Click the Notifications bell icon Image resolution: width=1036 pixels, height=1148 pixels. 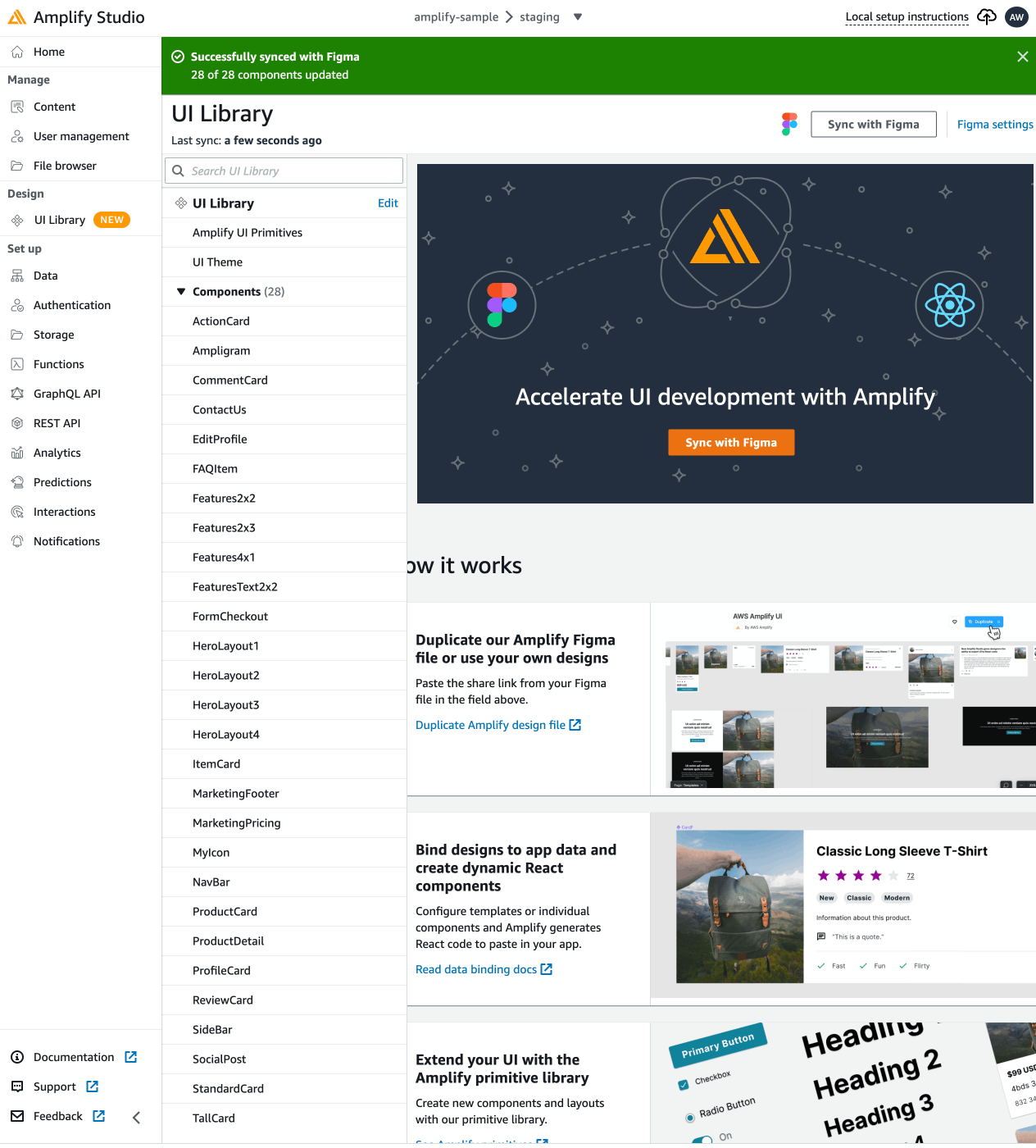tap(17, 541)
